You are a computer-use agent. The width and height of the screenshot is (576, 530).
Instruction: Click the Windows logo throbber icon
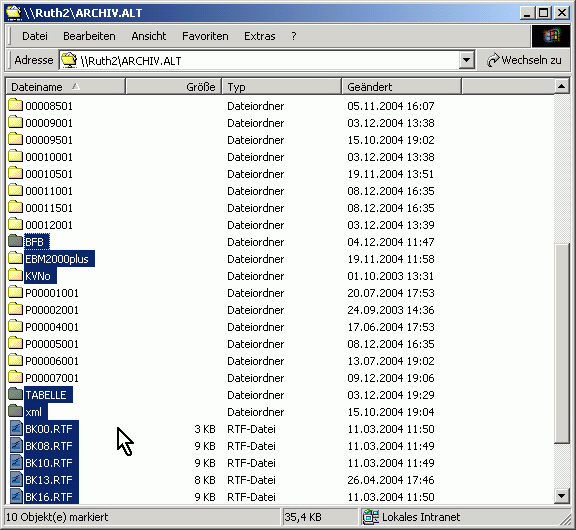point(551,36)
